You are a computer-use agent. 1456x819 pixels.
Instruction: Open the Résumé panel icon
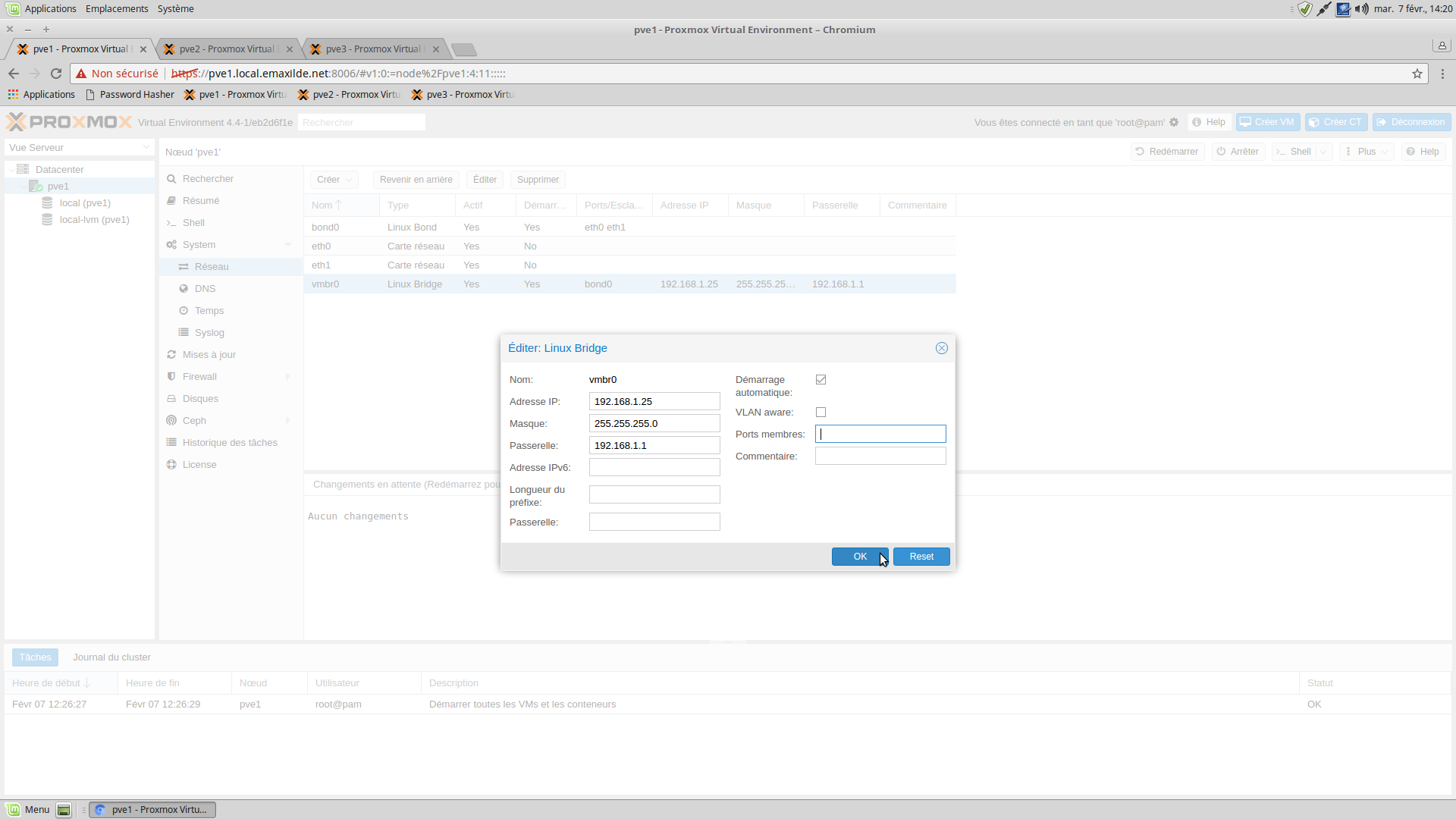tap(171, 201)
